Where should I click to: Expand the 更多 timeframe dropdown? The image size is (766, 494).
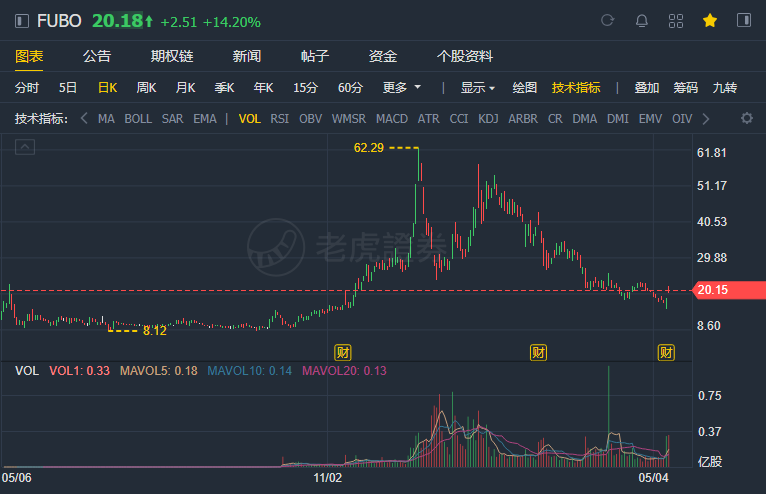(402, 87)
